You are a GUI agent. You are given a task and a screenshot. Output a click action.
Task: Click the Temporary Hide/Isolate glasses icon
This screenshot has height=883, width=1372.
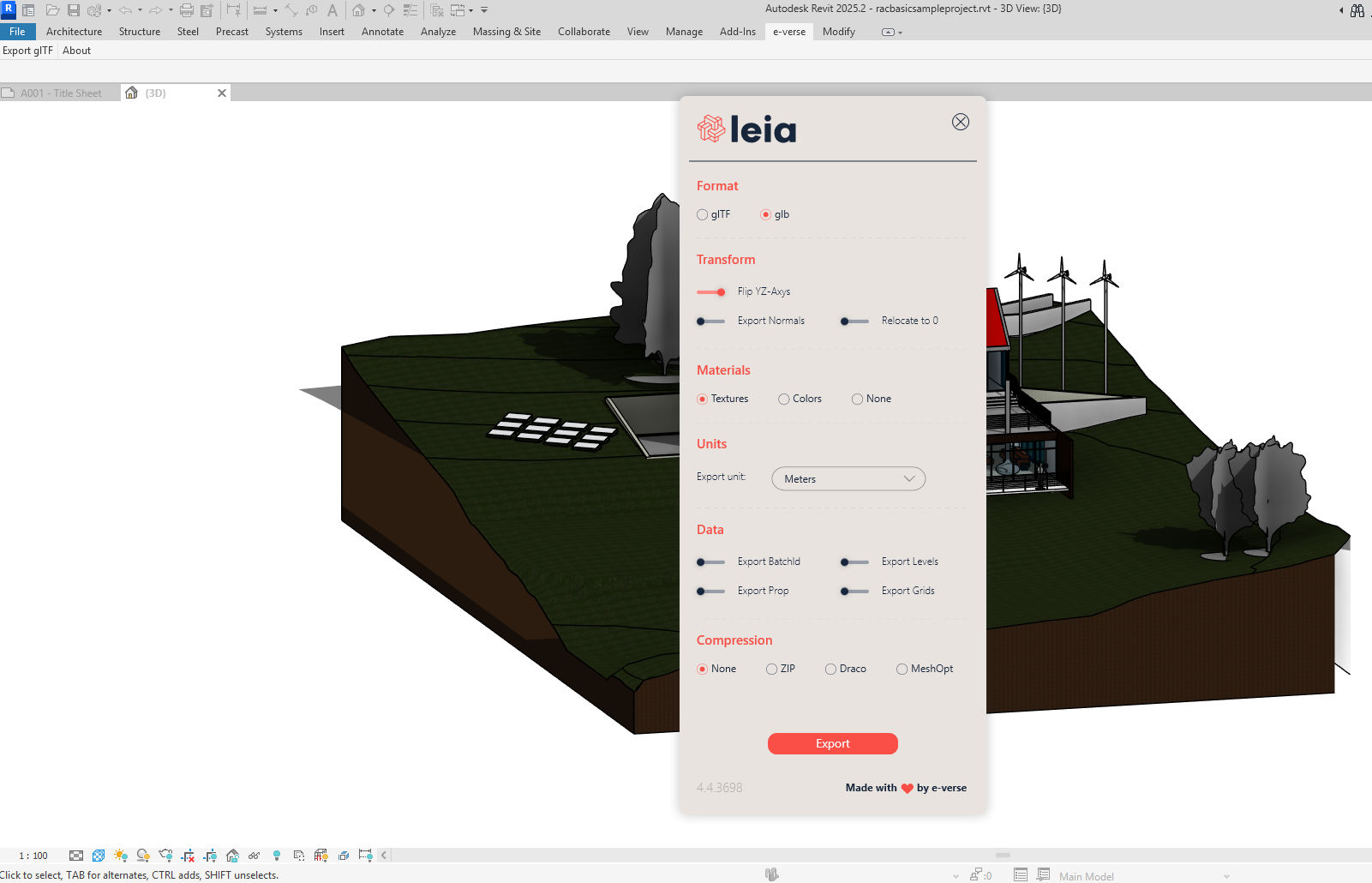tap(254, 856)
